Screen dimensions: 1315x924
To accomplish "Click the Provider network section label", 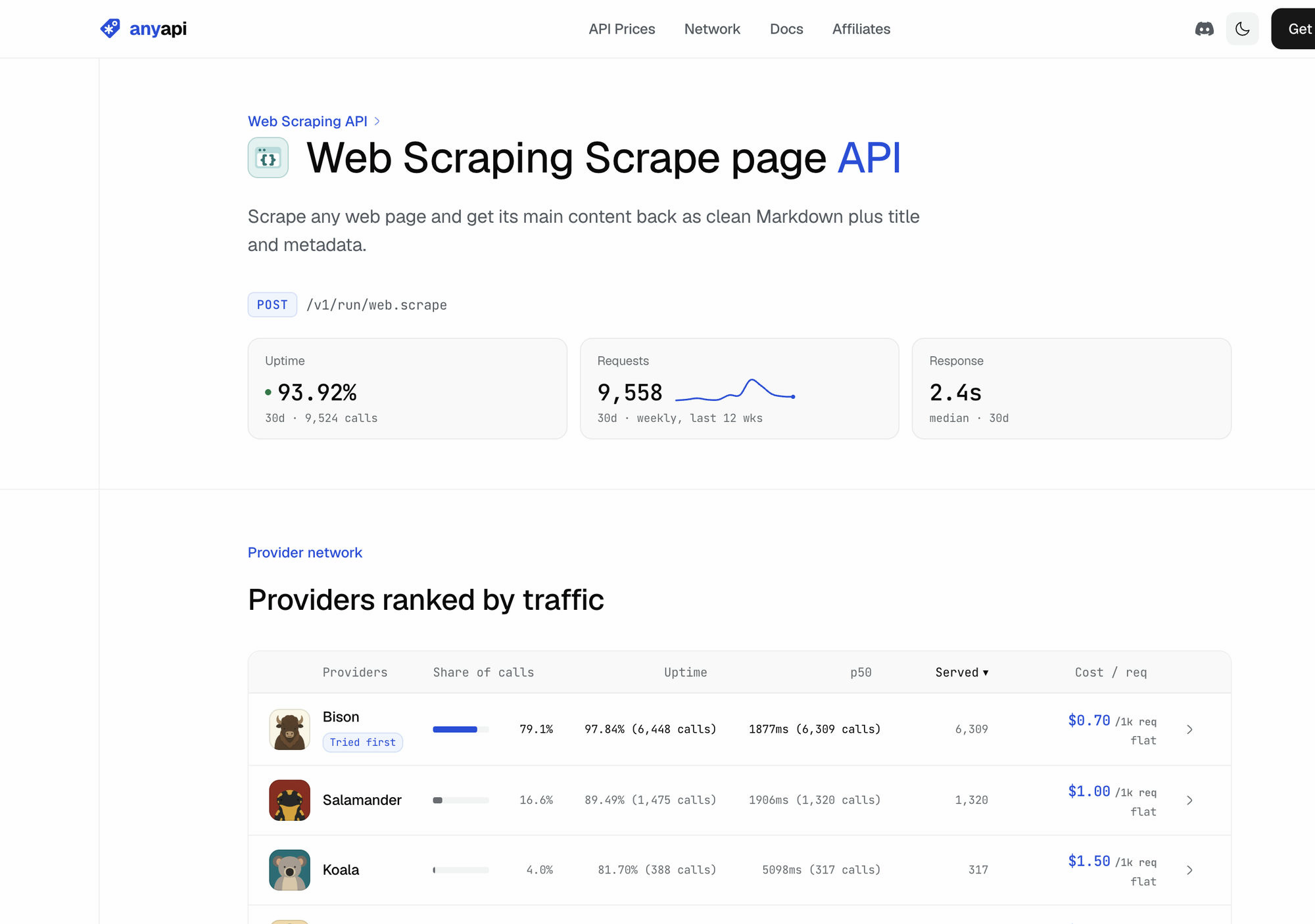I will coord(304,553).
